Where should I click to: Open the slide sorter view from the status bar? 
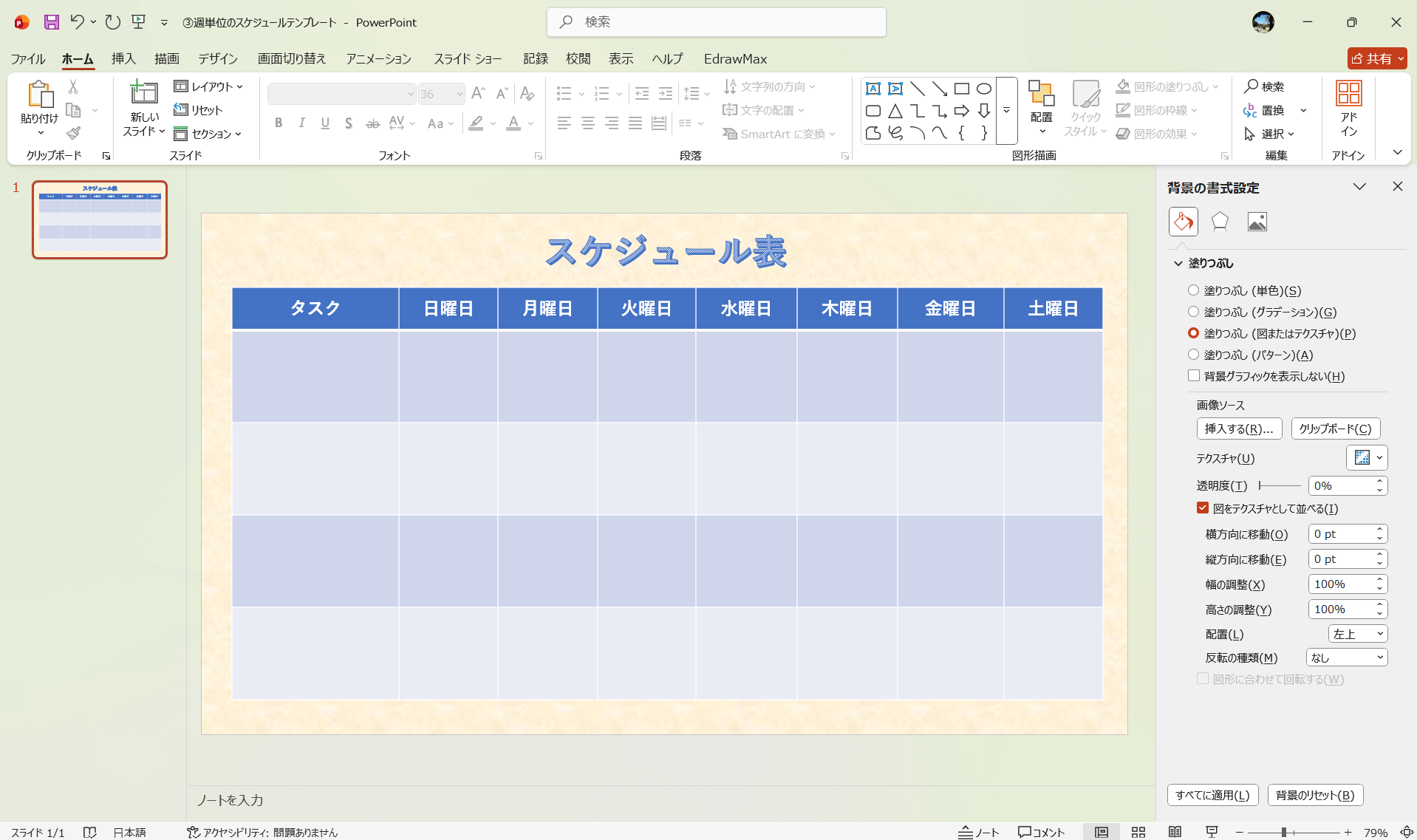point(1138,831)
